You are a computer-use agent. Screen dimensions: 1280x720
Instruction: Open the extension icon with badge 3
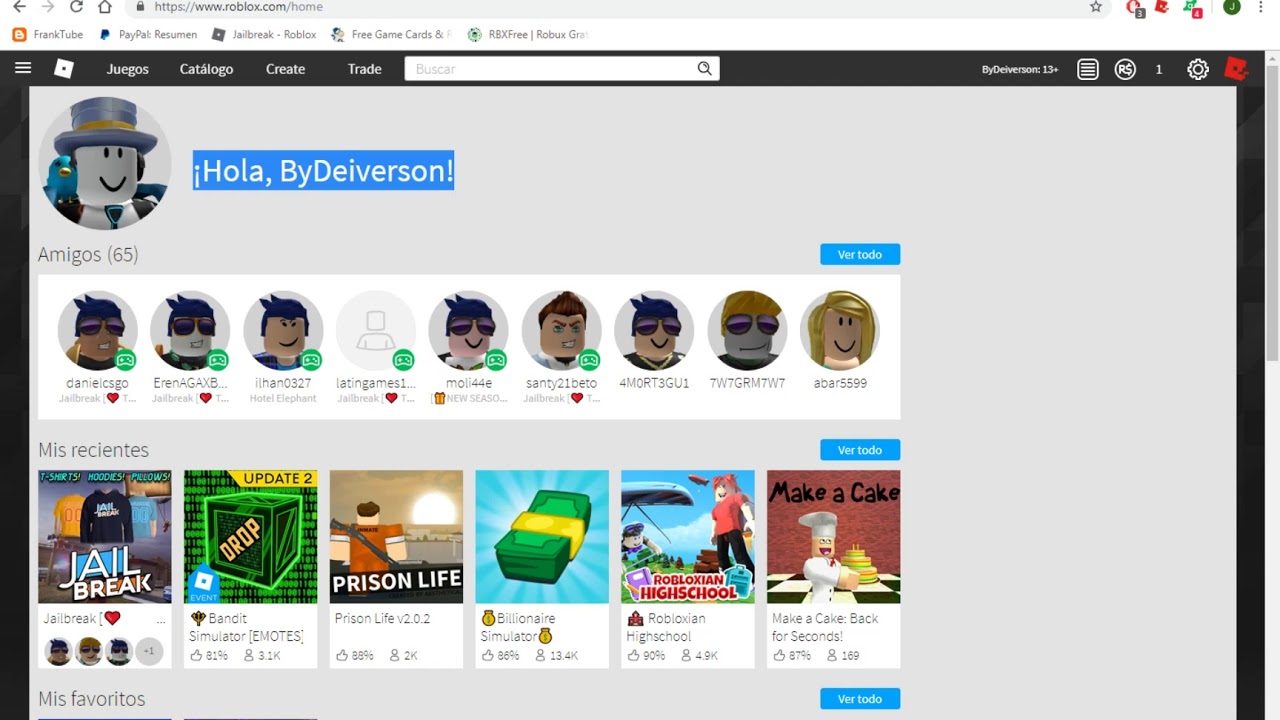[x=1134, y=8]
